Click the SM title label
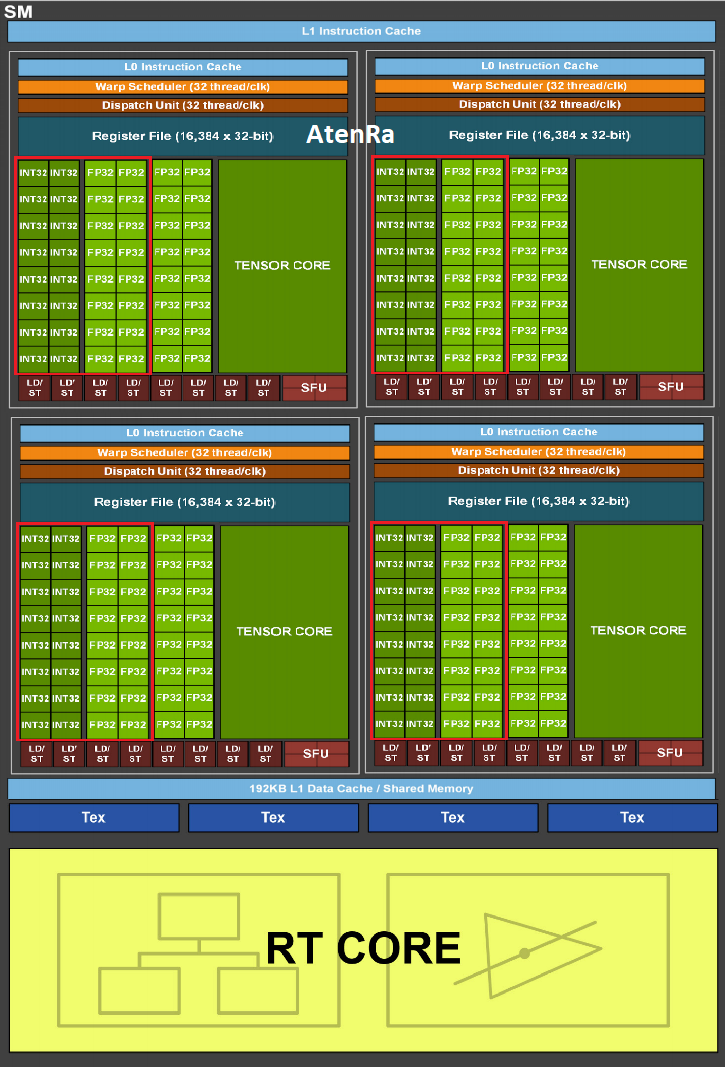The height and width of the screenshot is (1067, 725). tap(18, 11)
